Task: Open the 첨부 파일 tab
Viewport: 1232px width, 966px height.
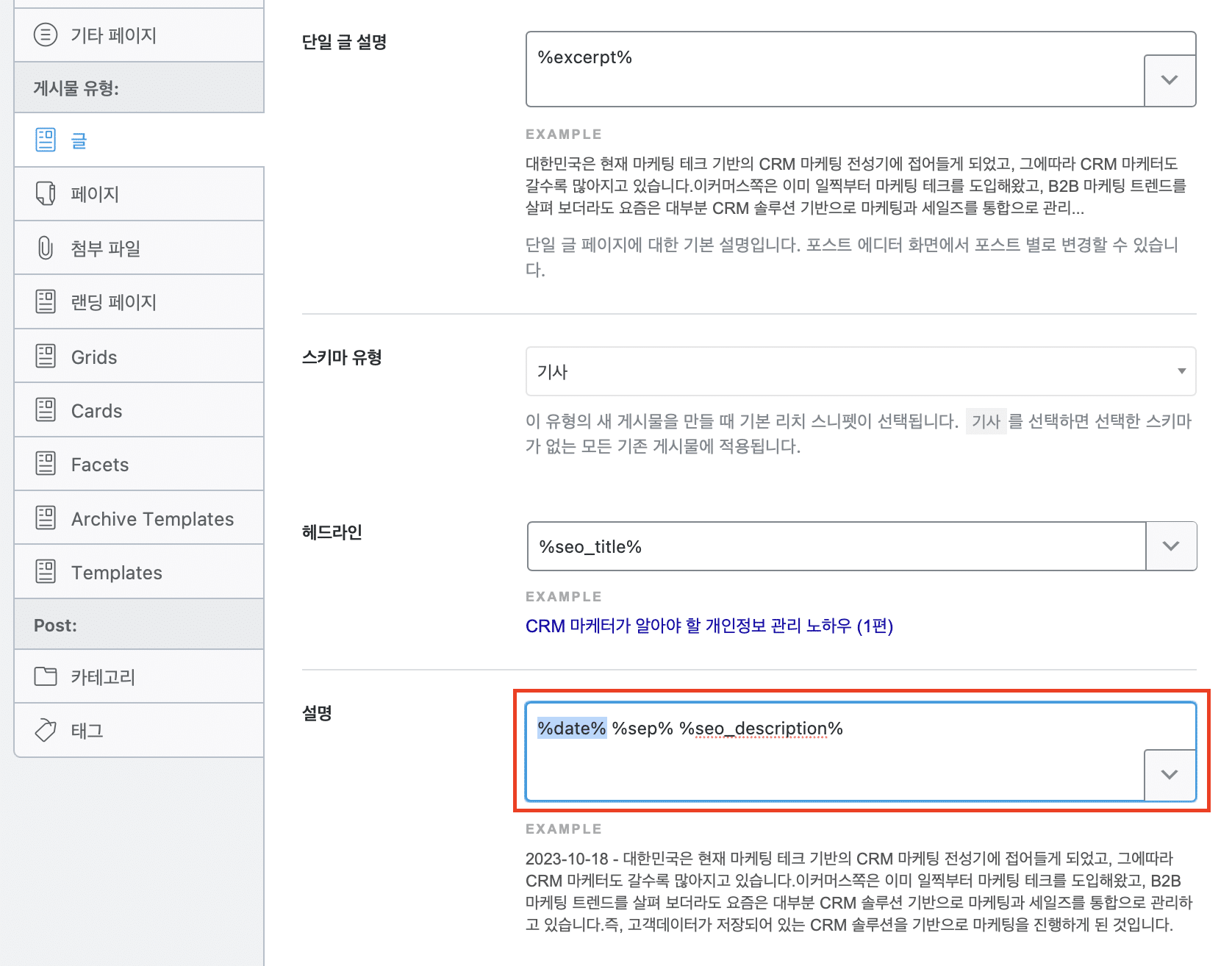Action: pyautogui.click(x=139, y=248)
